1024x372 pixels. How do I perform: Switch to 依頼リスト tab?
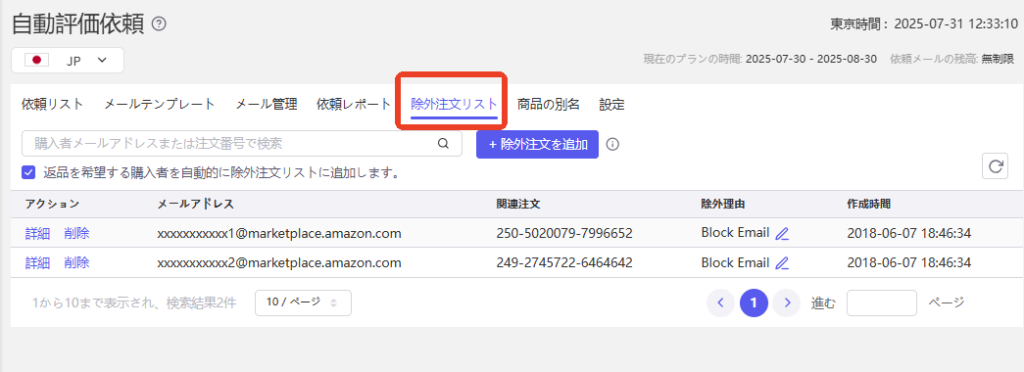point(52,104)
